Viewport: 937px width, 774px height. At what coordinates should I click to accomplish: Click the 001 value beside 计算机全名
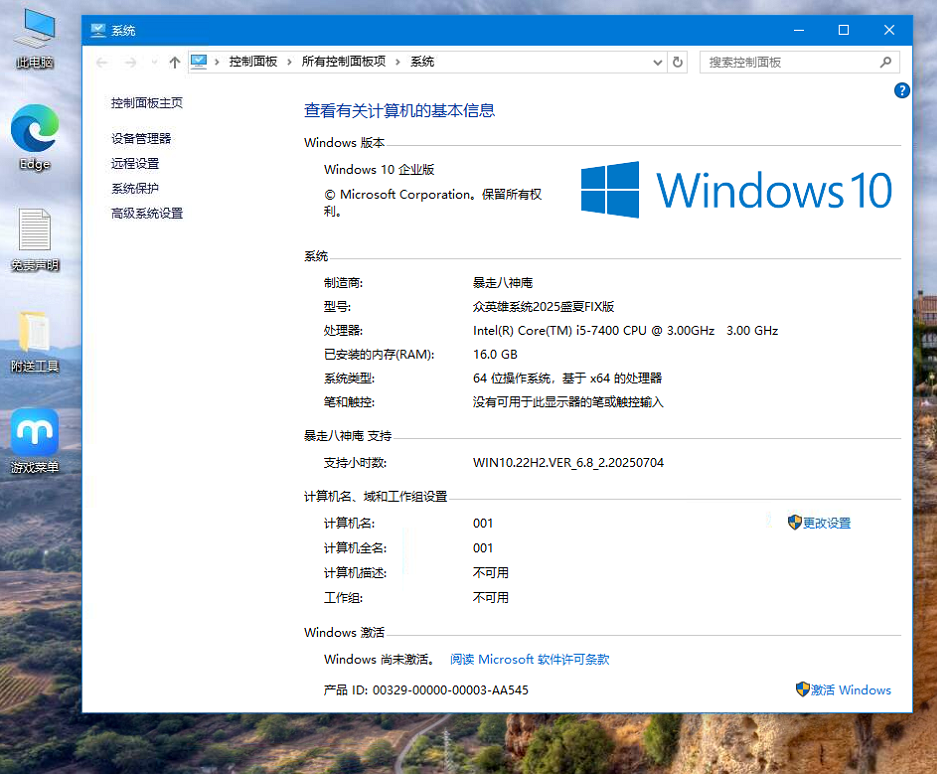483,548
